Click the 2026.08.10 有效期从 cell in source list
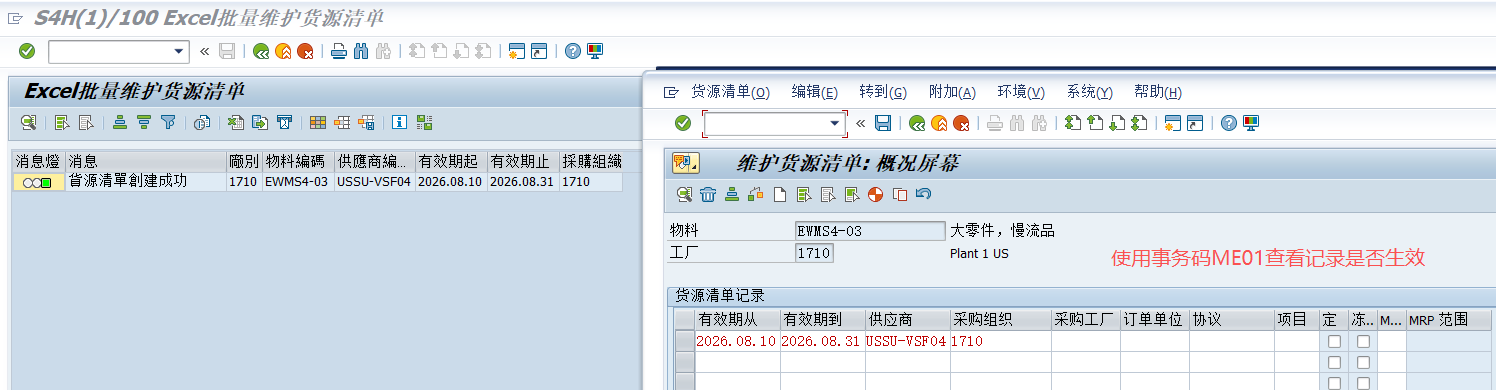 pos(737,341)
